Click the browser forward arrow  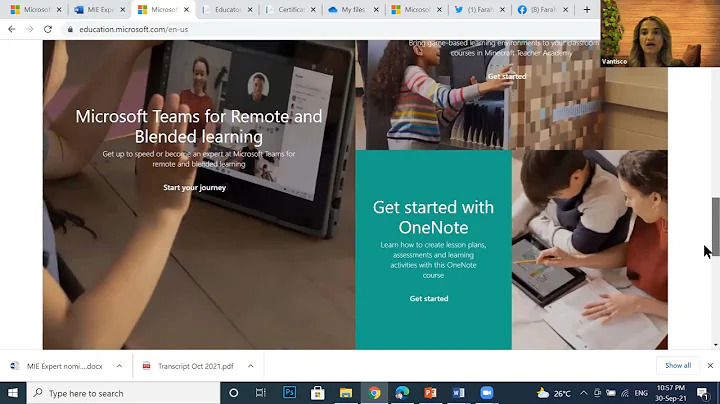coord(30,29)
